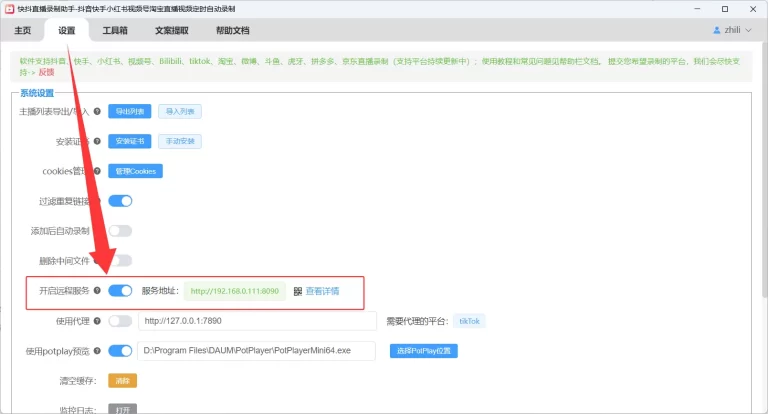Click the zhili user avatar icon
The image size is (768, 414).
click(717, 30)
